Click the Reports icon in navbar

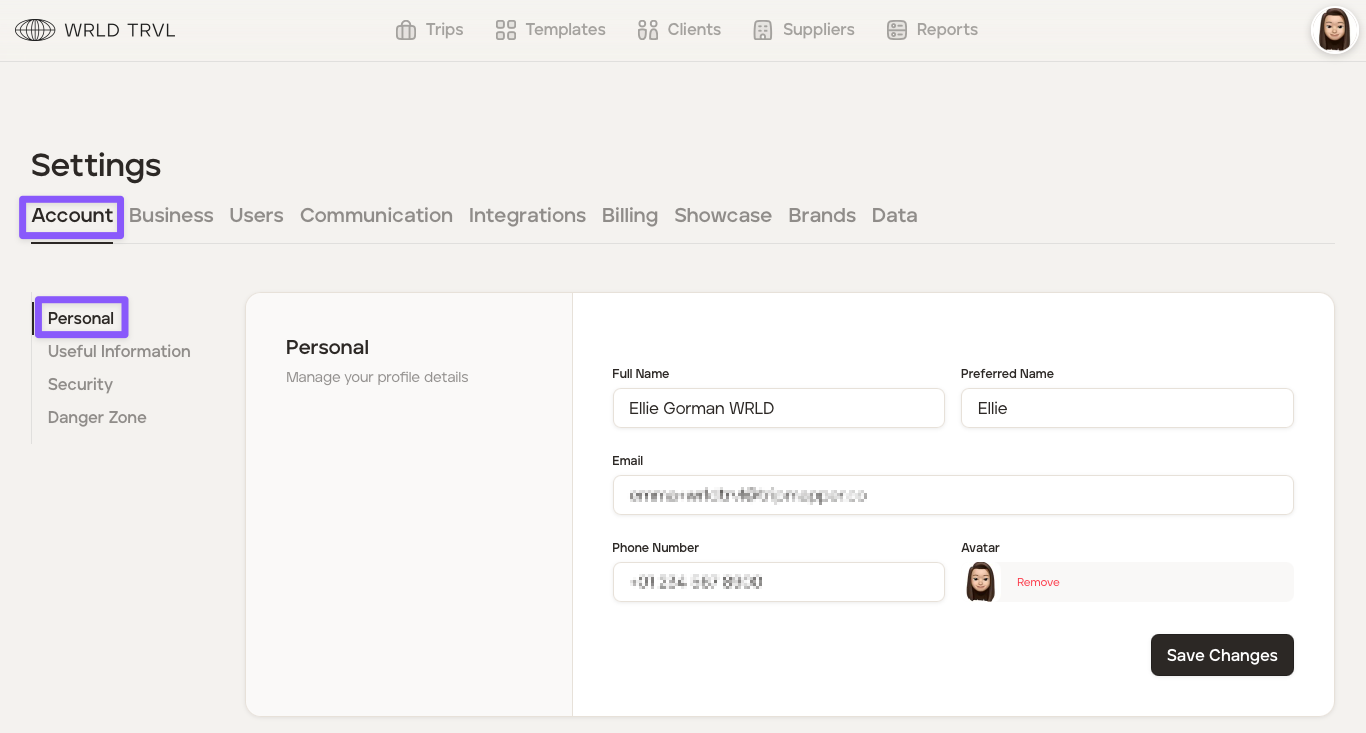(896, 30)
